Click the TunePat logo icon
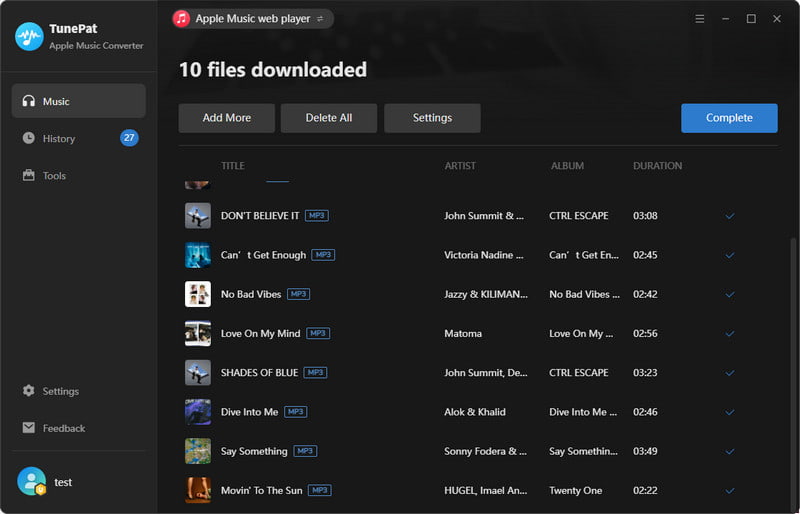The width and height of the screenshot is (800, 514). (29, 36)
